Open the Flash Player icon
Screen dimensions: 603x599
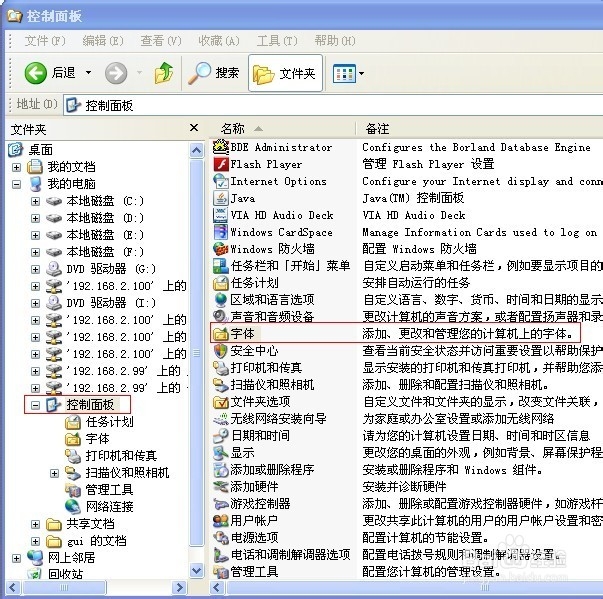(x=221, y=164)
